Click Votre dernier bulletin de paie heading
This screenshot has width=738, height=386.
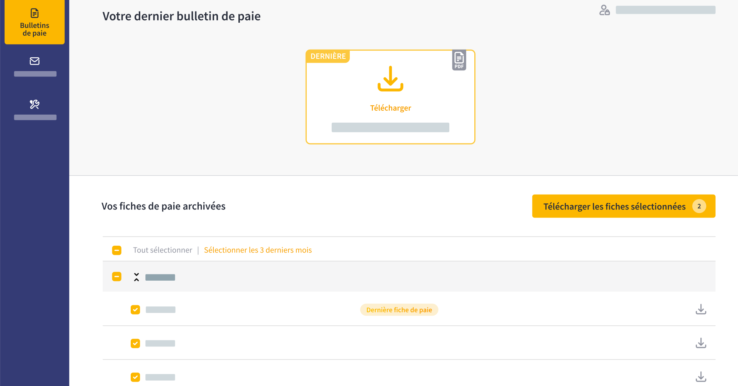coord(181,16)
